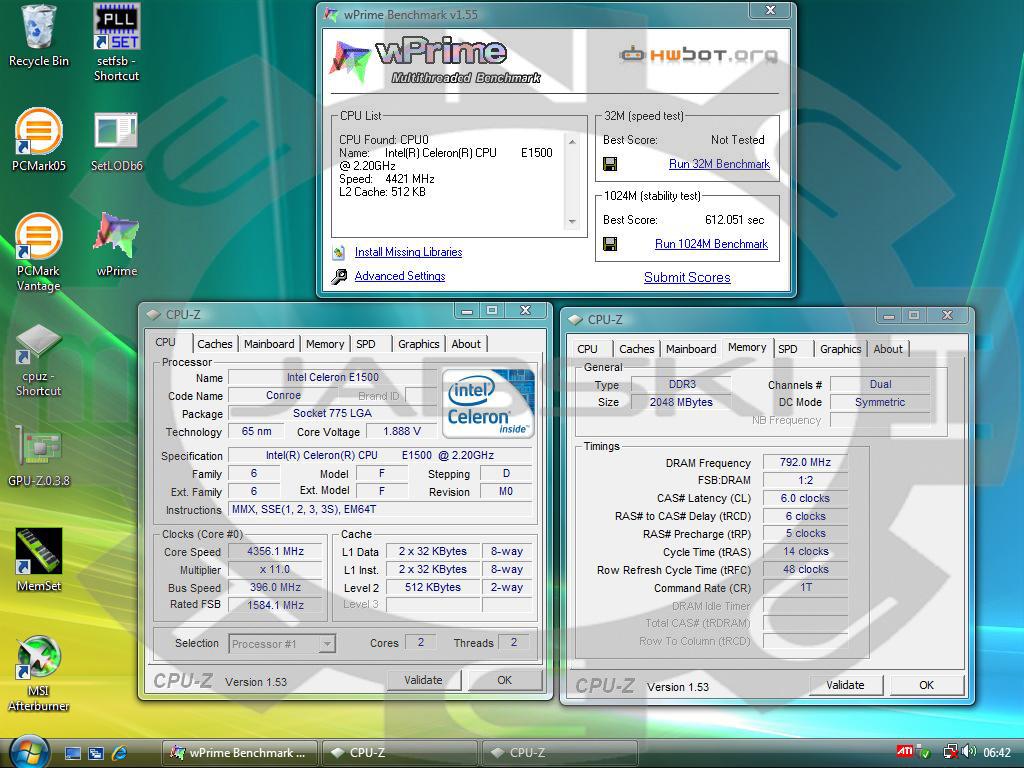Open the Processor #1 selection dropdown
Image resolution: width=1024 pixels, height=768 pixels.
click(282, 644)
